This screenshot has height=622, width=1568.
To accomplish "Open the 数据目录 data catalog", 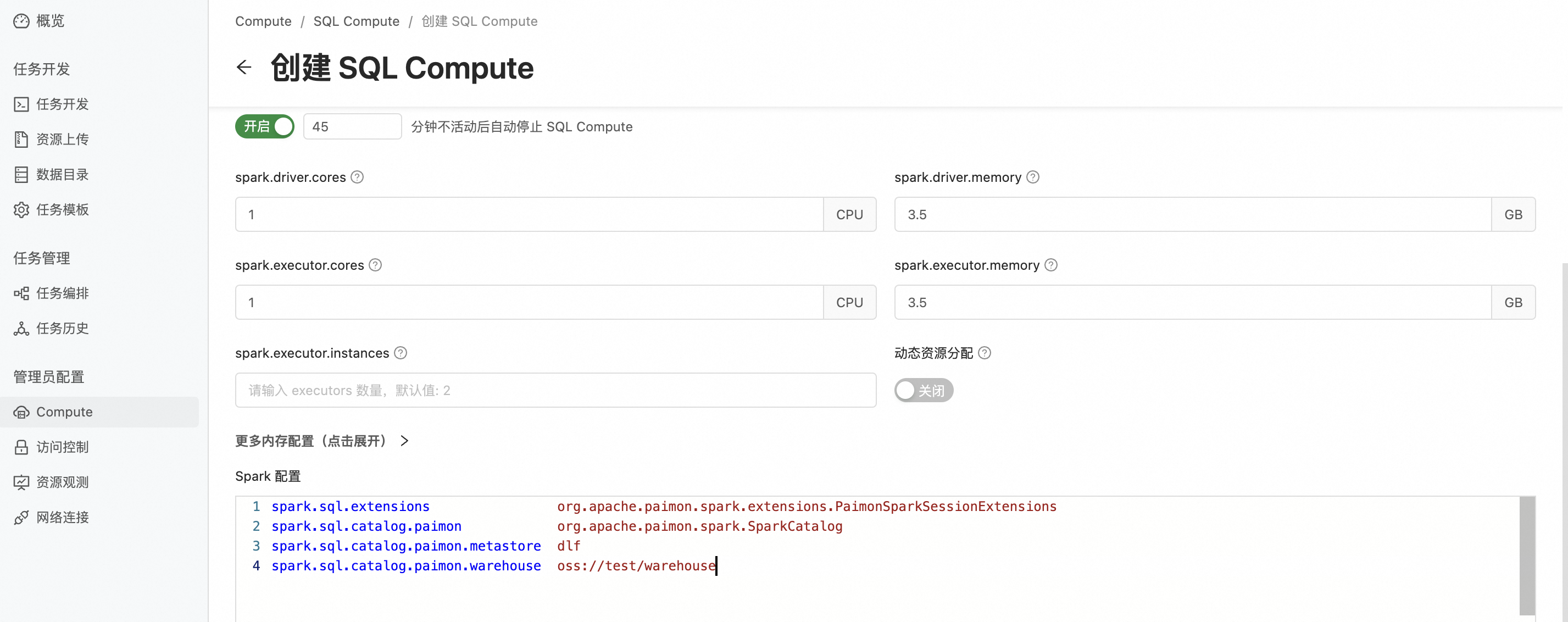I will point(64,174).
